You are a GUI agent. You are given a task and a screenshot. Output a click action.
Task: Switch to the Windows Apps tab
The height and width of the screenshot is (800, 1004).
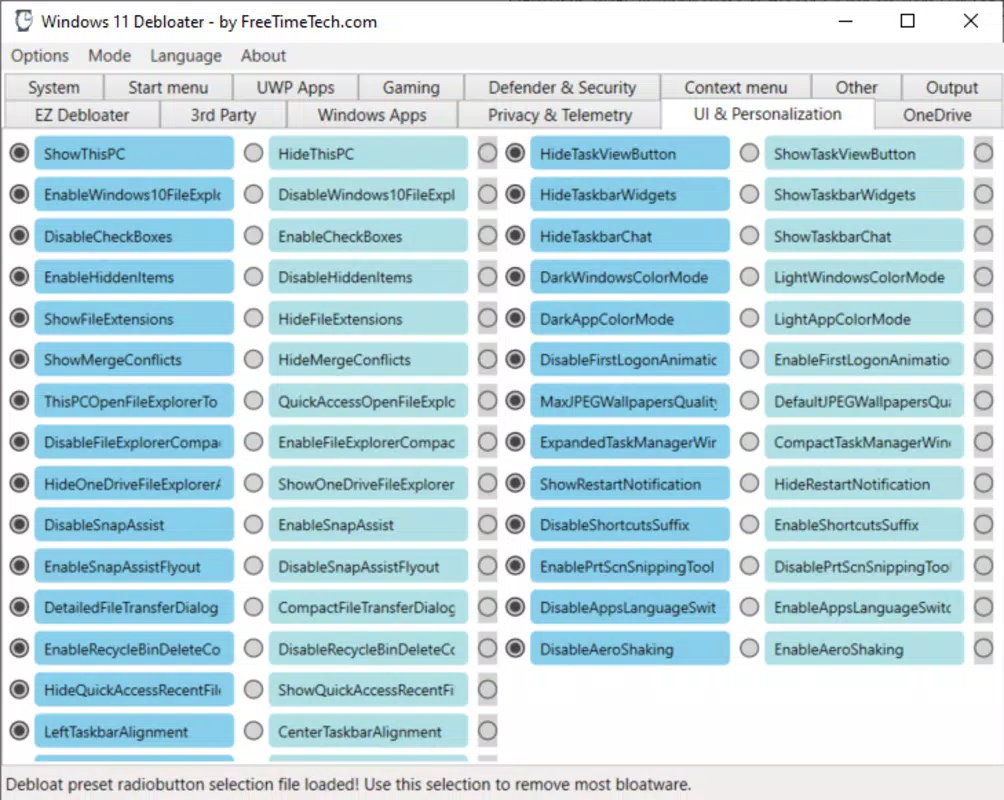point(371,115)
